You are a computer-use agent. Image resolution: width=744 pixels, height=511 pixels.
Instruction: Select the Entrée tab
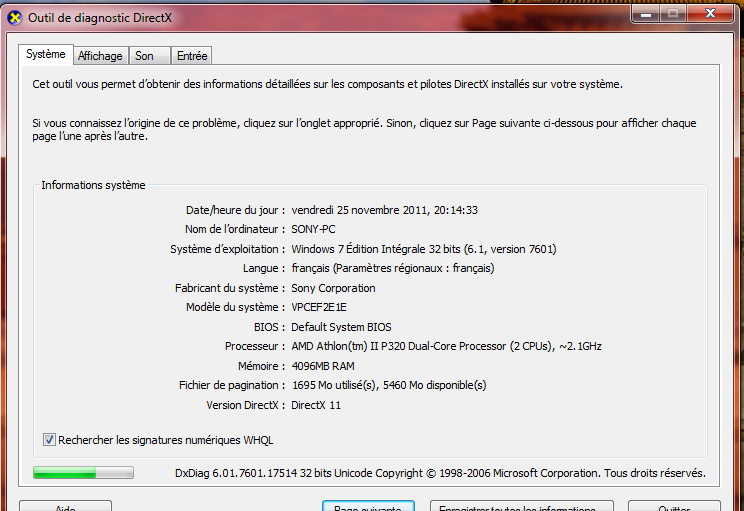[191, 56]
